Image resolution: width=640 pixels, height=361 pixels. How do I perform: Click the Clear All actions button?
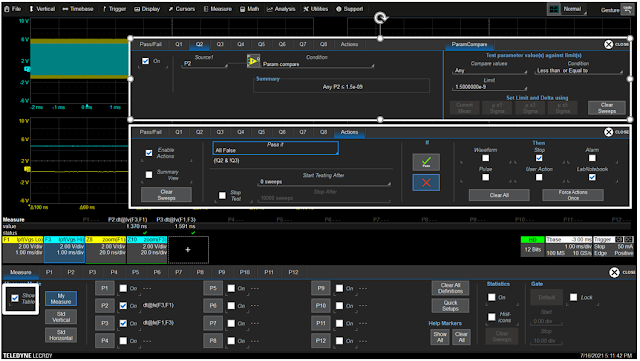[x=499, y=195]
